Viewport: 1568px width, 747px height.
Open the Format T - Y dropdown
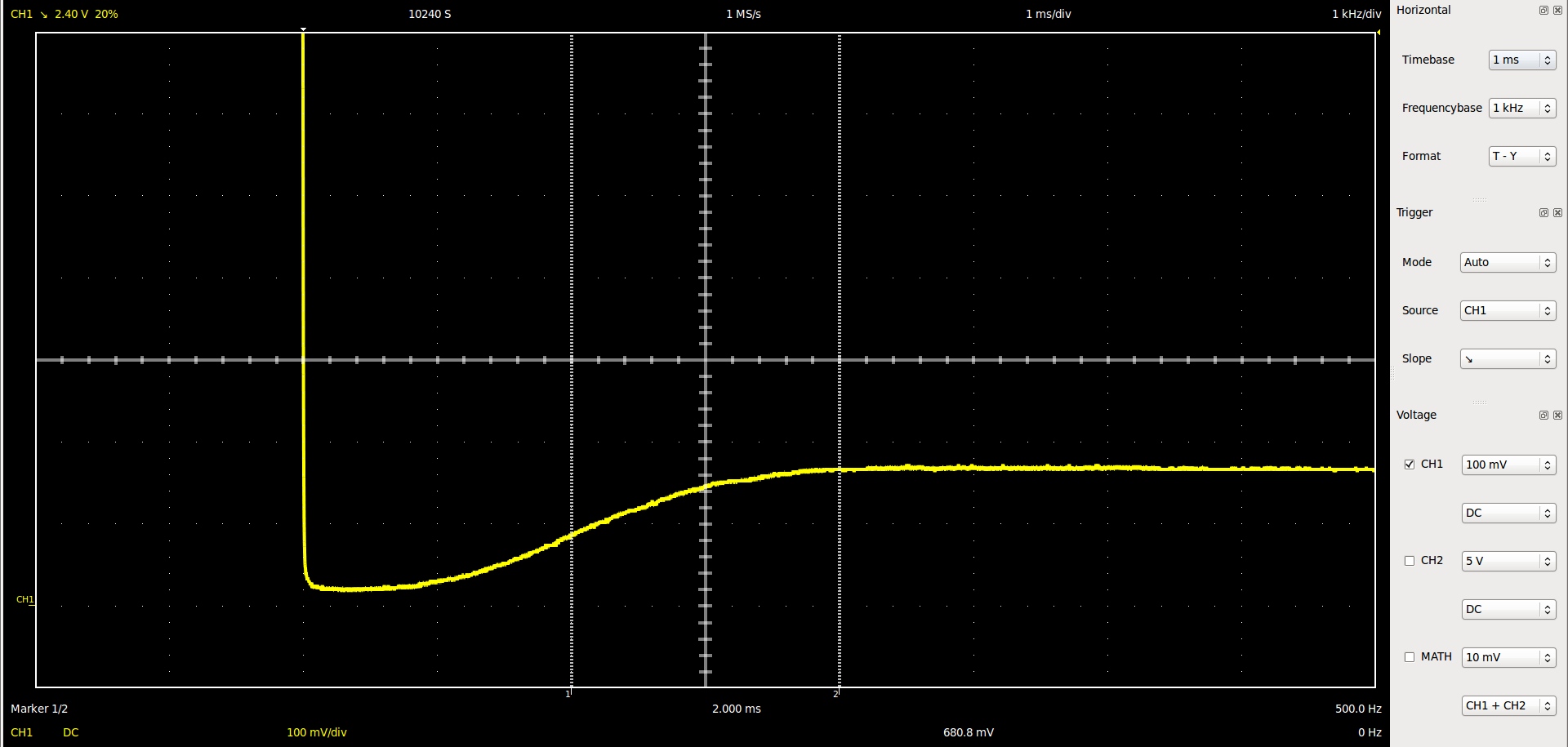pyautogui.click(x=1521, y=157)
